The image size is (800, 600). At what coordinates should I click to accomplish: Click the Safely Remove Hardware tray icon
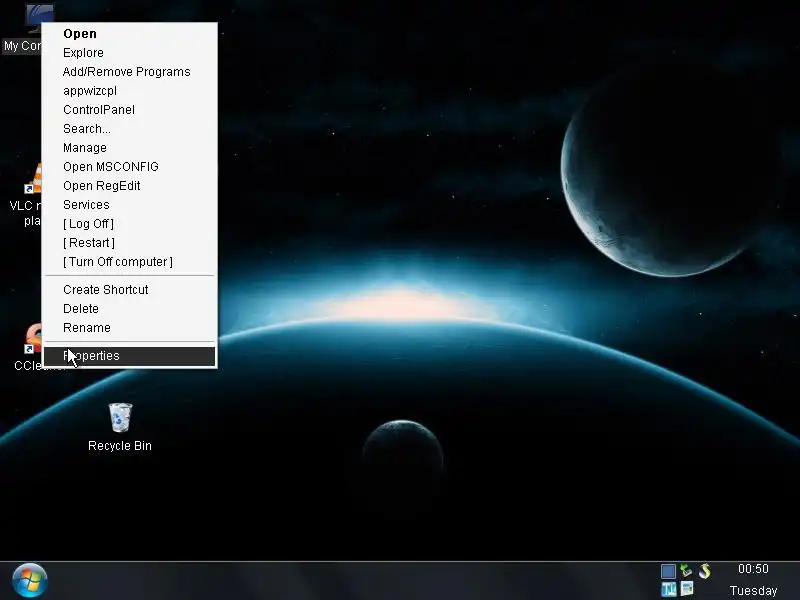[x=686, y=570]
